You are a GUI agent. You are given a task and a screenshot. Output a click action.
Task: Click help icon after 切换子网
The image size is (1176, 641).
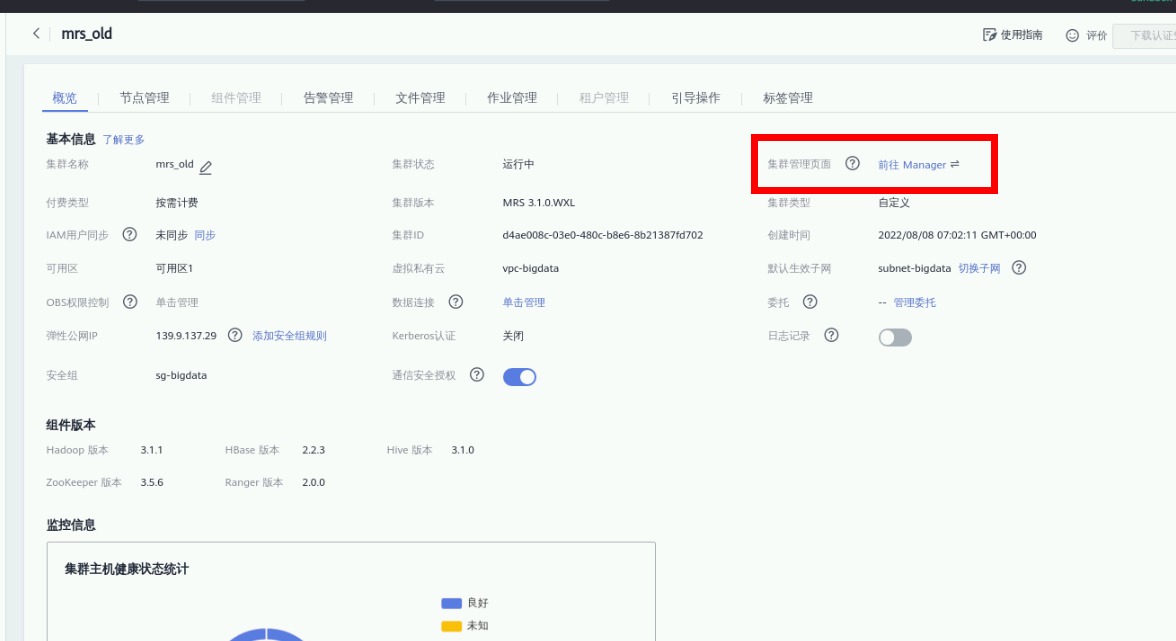coord(1018,268)
